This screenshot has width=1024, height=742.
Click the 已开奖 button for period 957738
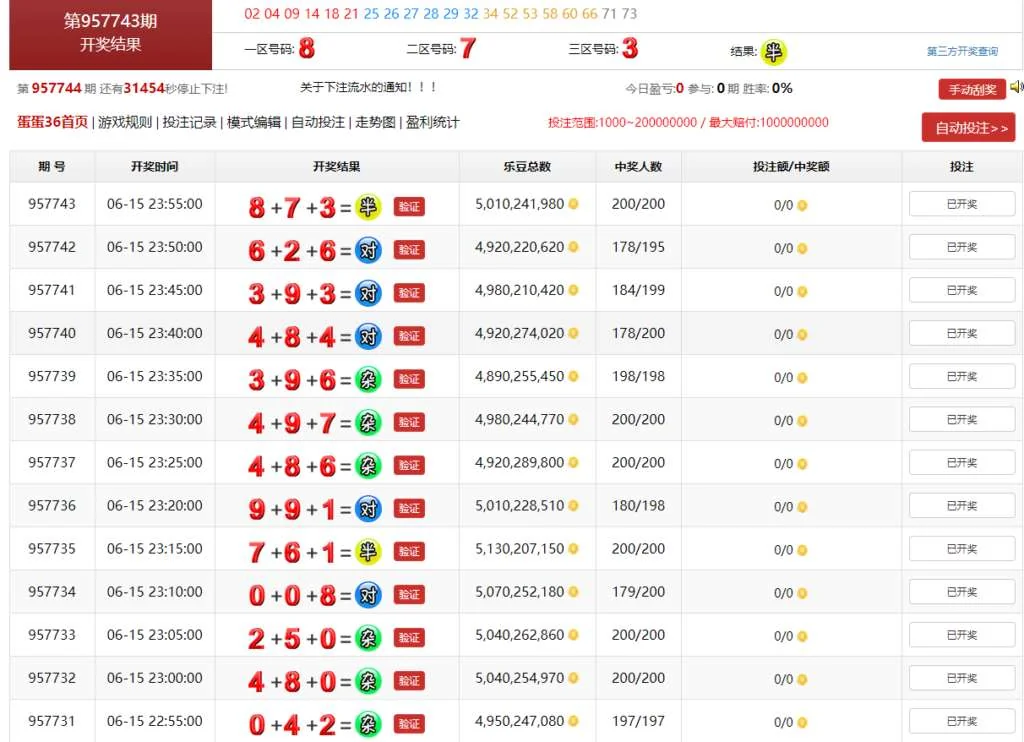coord(961,420)
